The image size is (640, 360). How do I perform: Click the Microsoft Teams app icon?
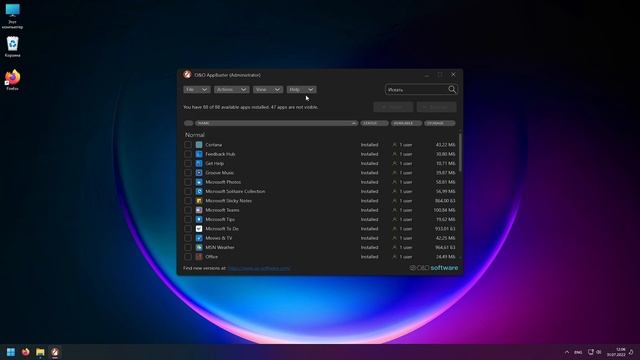pyautogui.click(x=199, y=210)
